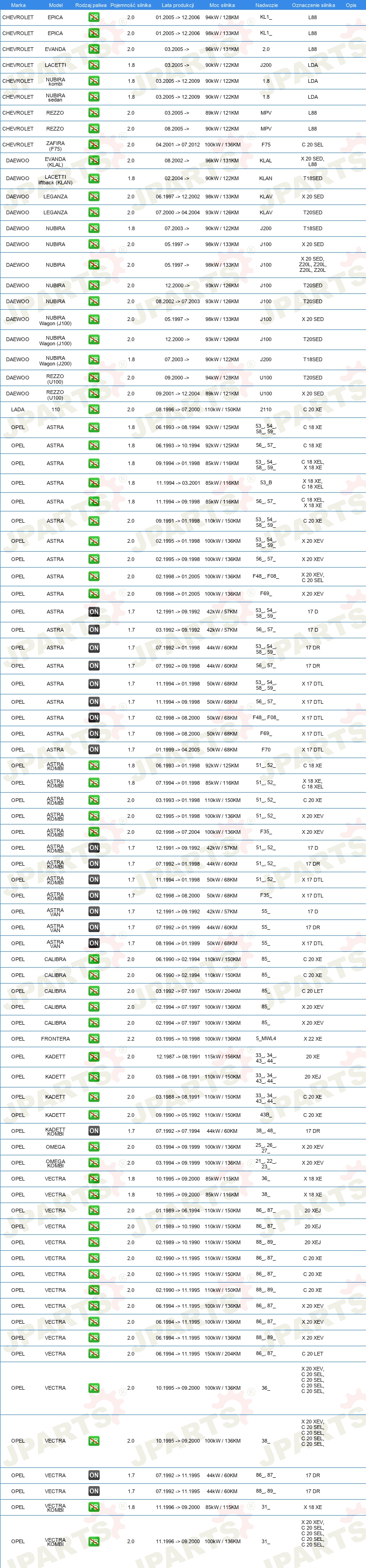366x1568 pixels.
Task: Click diesel icon for Astra Van X 17 DTL
Action: tap(94, 943)
